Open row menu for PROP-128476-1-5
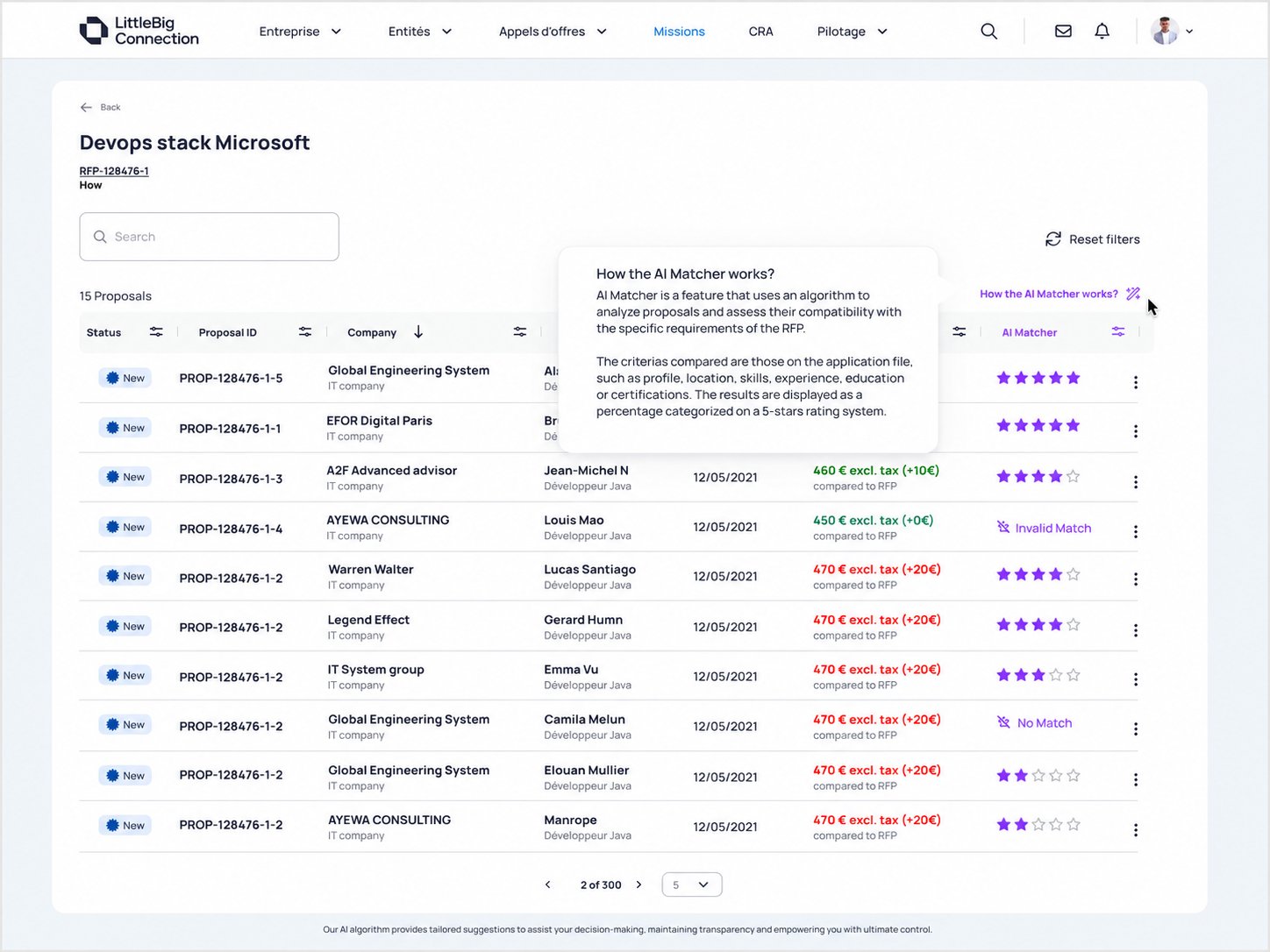The width and height of the screenshot is (1270, 952). click(x=1136, y=382)
